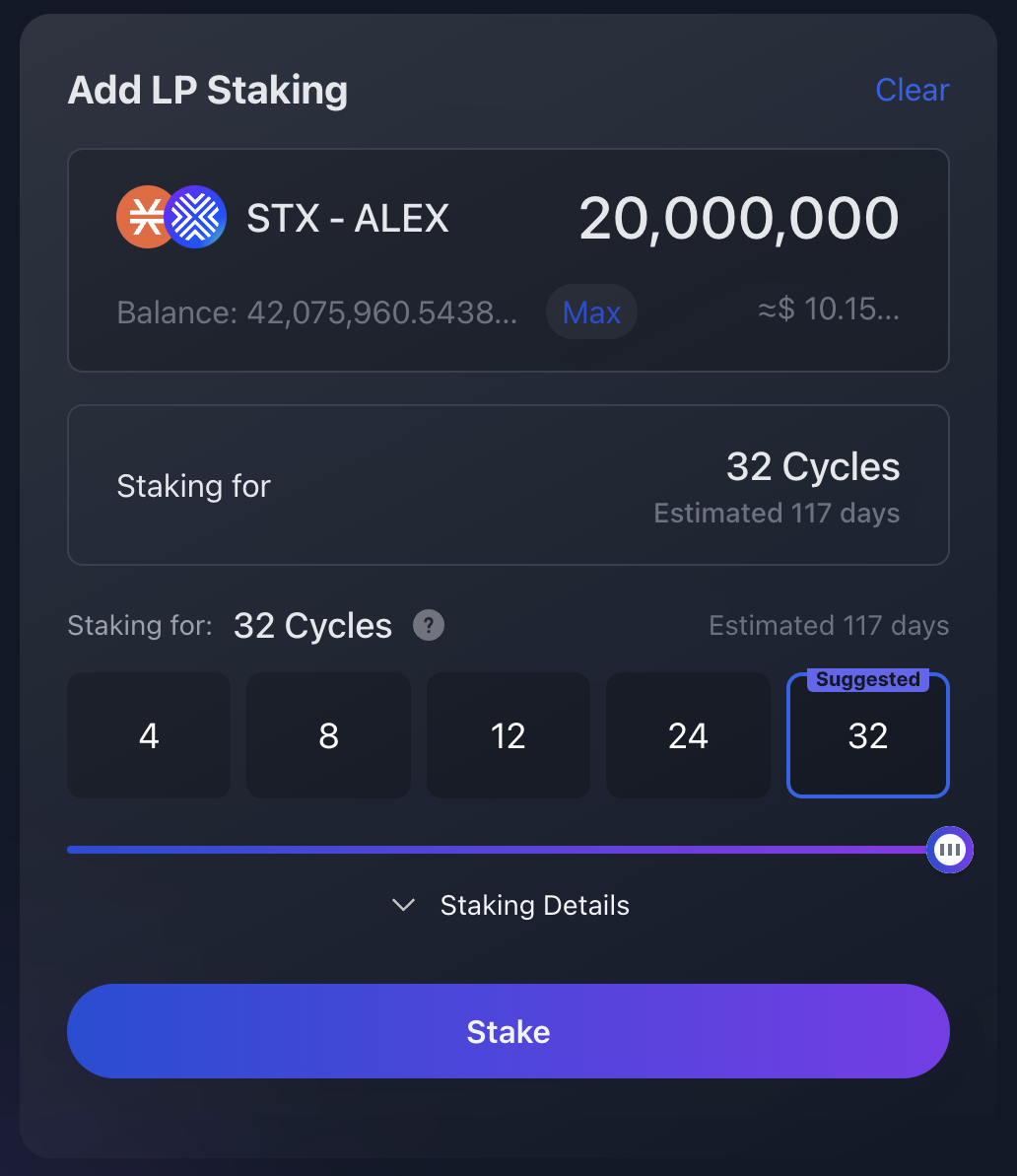Viewport: 1017px width, 1176px height.
Task: Choose the 12 cycles option
Action: click(508, 735)
